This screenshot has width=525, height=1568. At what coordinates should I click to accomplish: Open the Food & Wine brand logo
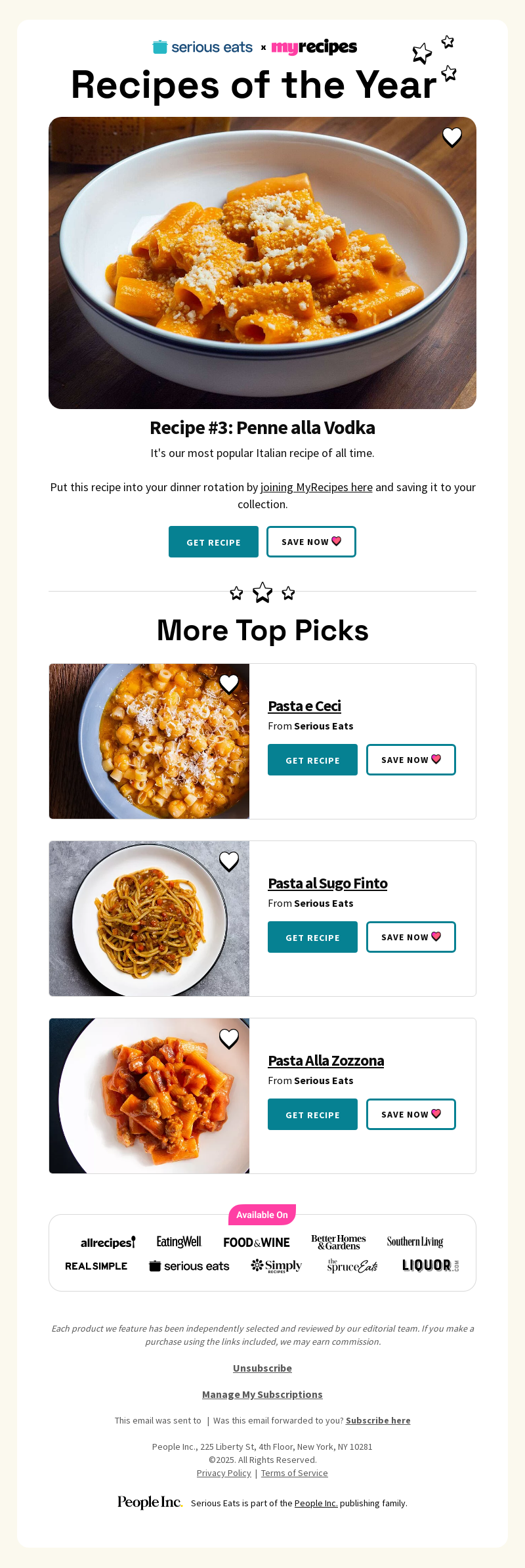point(257,1242)
